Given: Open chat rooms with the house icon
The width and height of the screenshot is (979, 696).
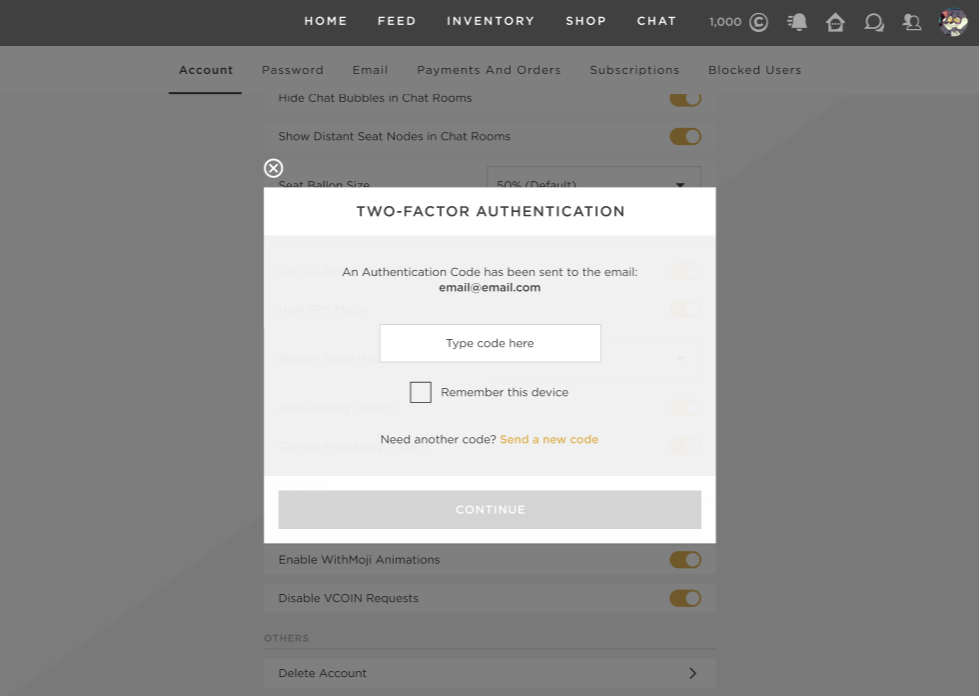Looking at the screenshot, I should 835,21.
